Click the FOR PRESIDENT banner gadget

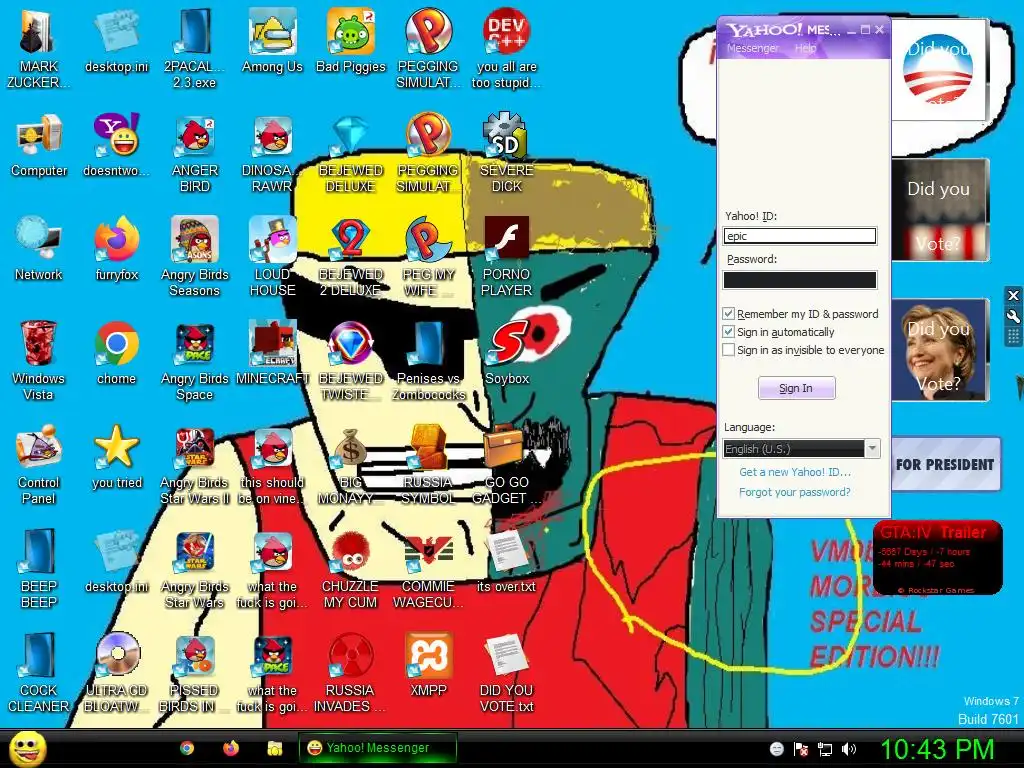point(945,465)
